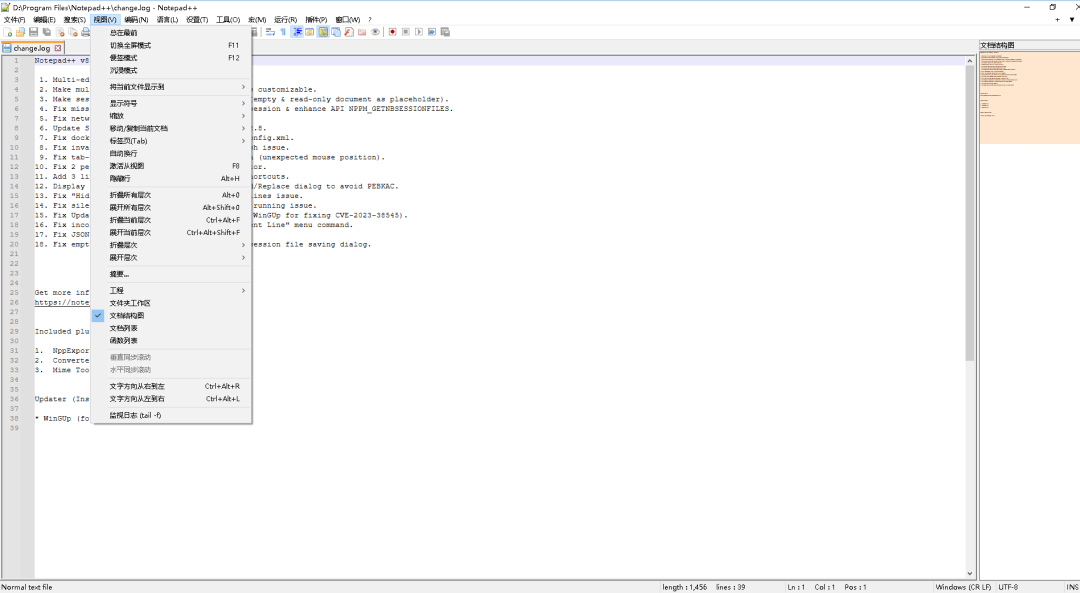This screenshot has width=1080, height=593.
Task: Toggle 总在最前 (Always on Top) option
Action: click(172, 33)
